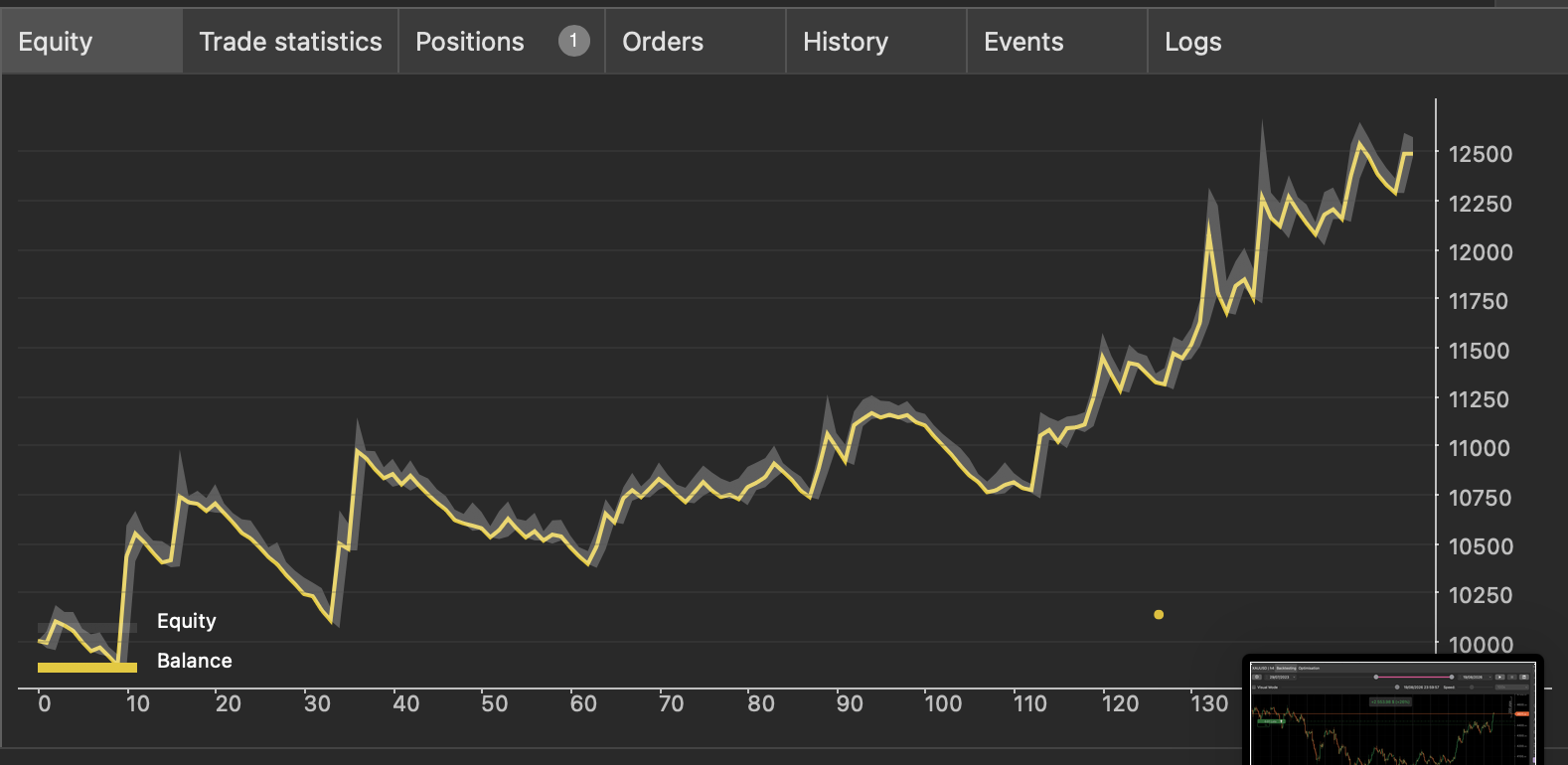Select the Orders tab
The width and height of the screenshot is (1568, 765).
(x=696, y=42)
